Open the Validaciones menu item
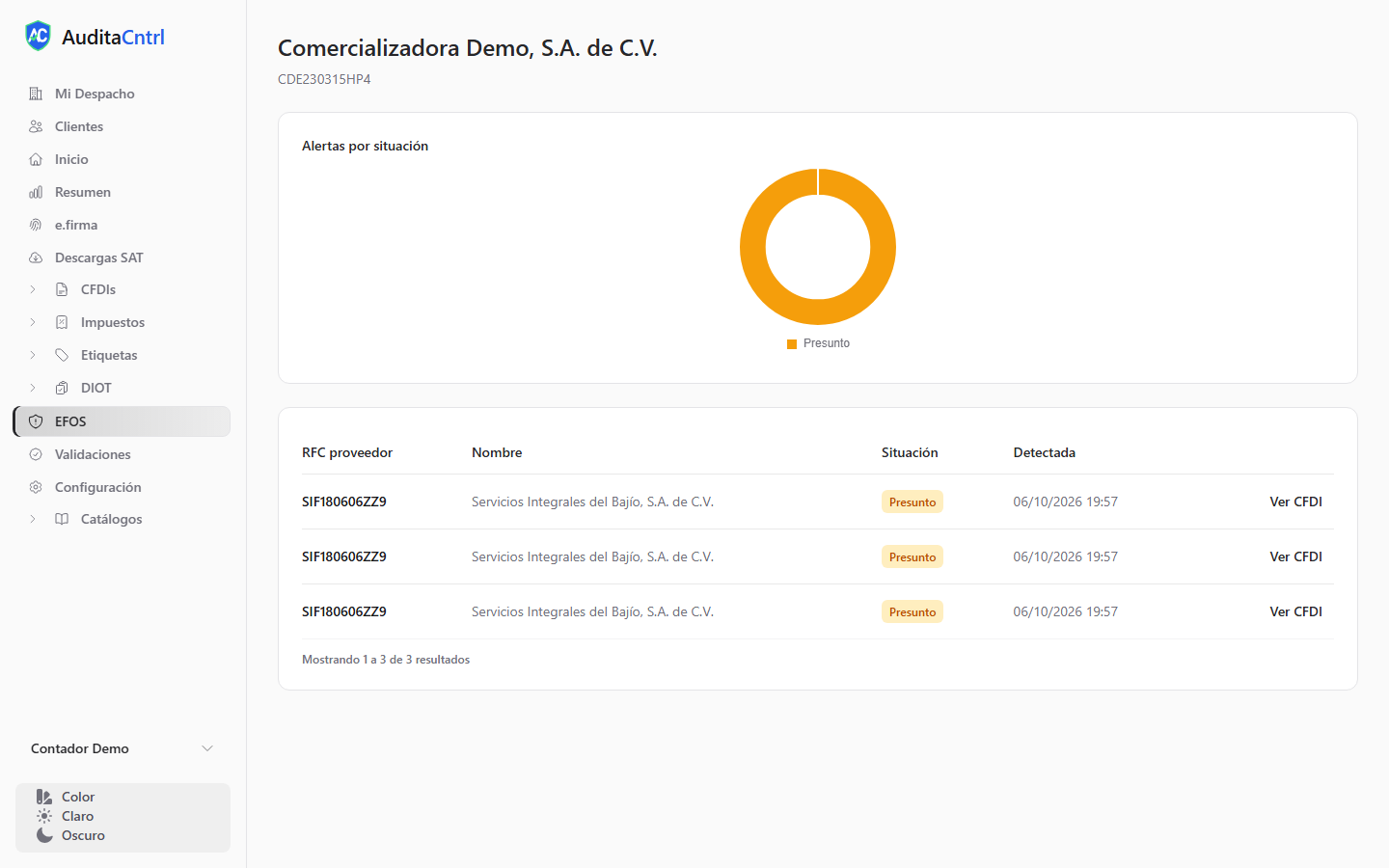This screenshot has height=868, width=1389. (x=123, y=454)
